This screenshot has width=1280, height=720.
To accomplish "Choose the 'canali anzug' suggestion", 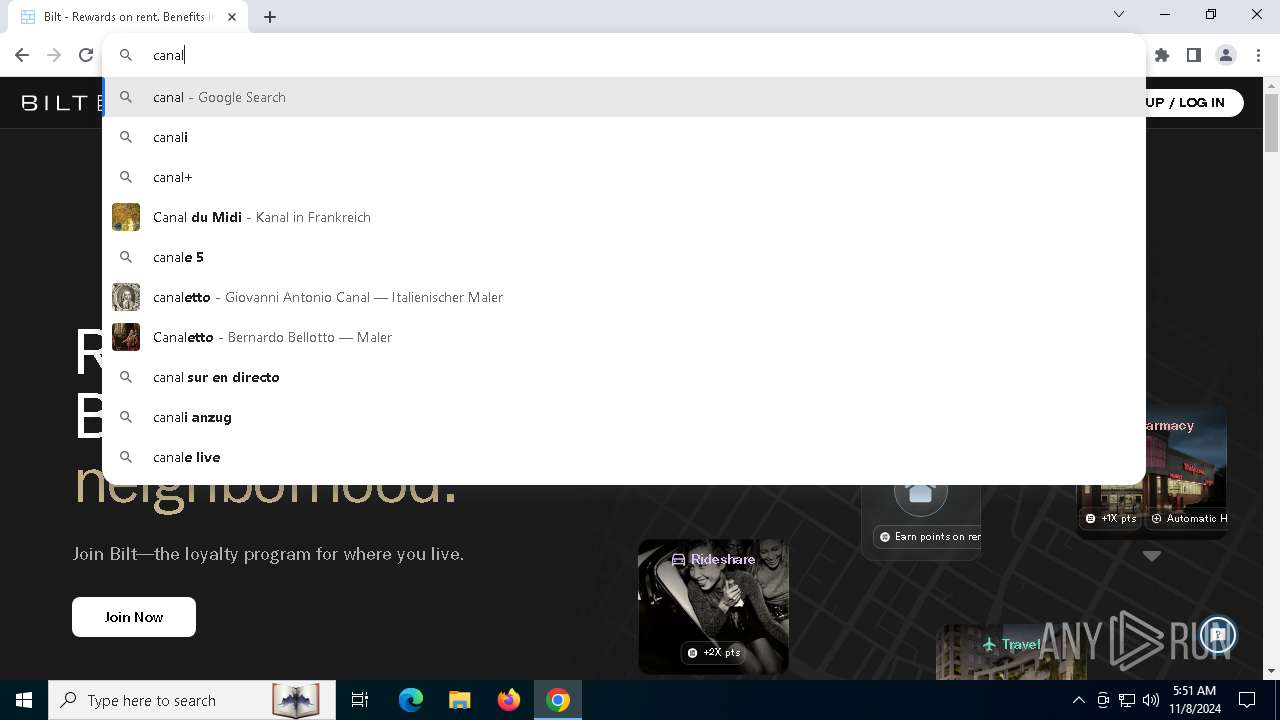I will [625, 417].
